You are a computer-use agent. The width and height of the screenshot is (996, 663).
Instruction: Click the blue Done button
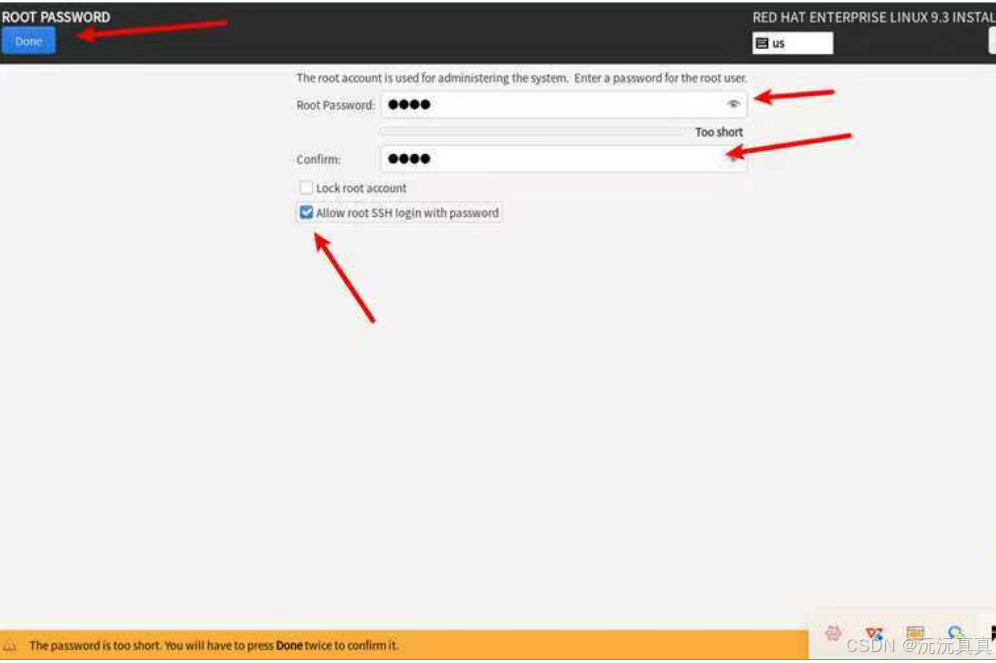click(x=29, y=41)
